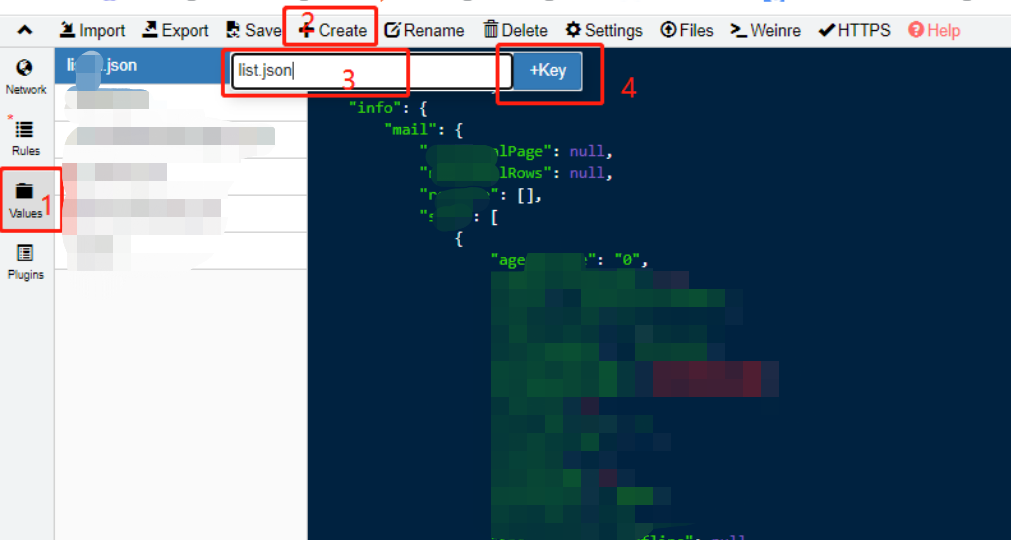Collapse the top menu with the up chevron

[26, 30]
